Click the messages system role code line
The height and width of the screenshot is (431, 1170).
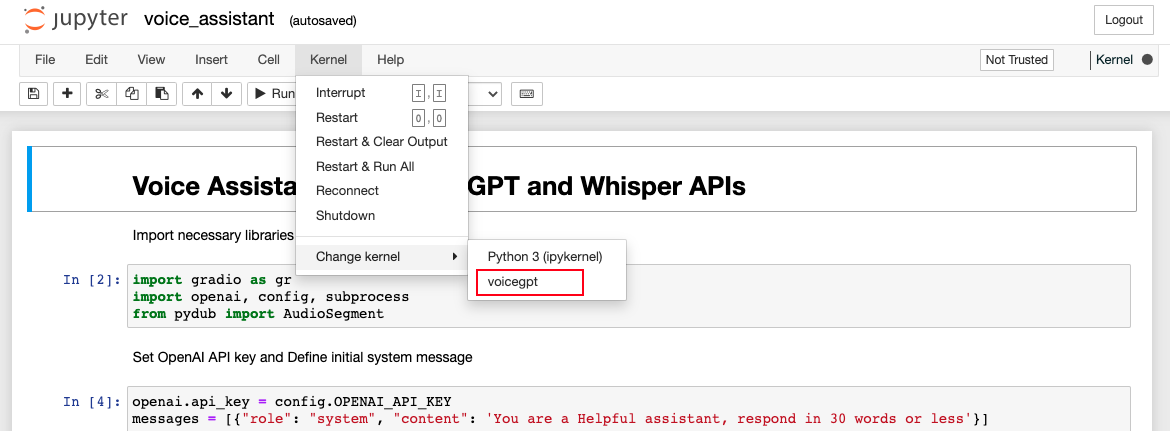coord(560,419)
